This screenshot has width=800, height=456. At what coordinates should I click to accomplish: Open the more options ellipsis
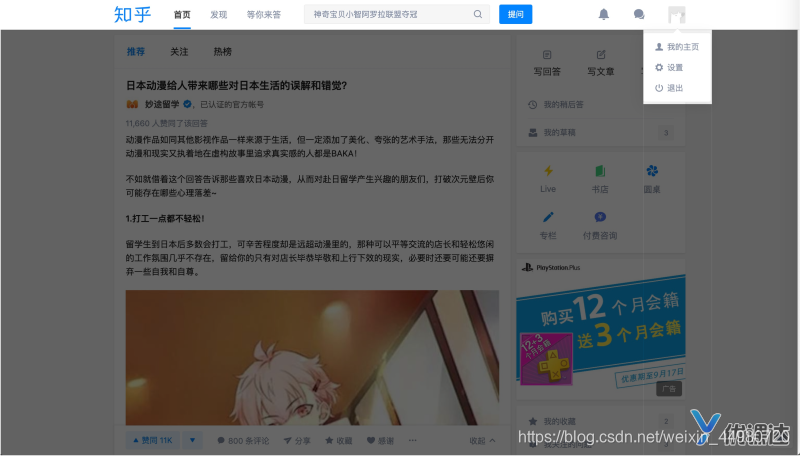(x=412, y=440)
